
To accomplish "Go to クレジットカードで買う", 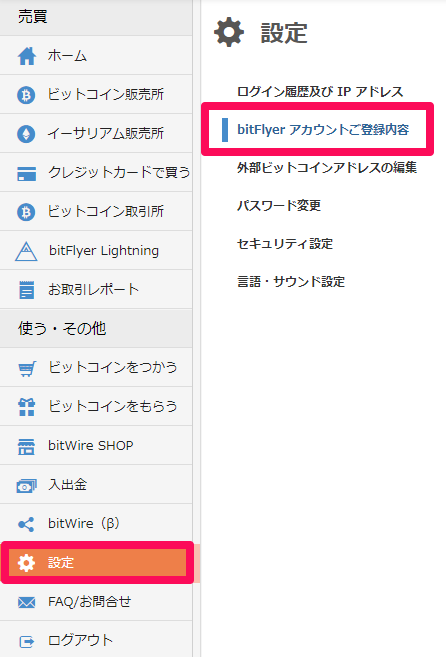I will tap(96, 172).
